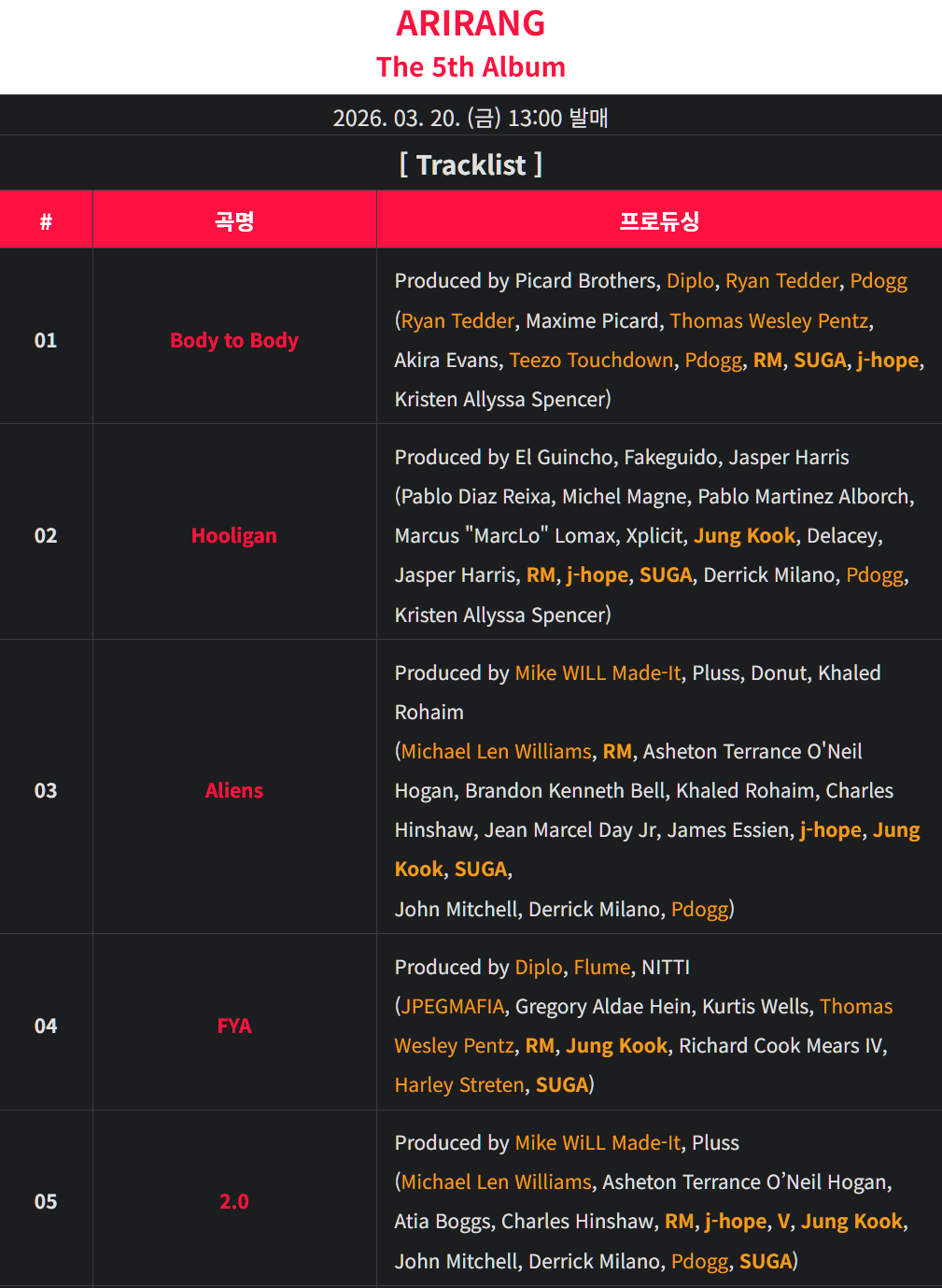This screenshot has width=942, height=1288.
Task: Click 'Xplicit' in Hooligan credits
Action: pos(654,535)
